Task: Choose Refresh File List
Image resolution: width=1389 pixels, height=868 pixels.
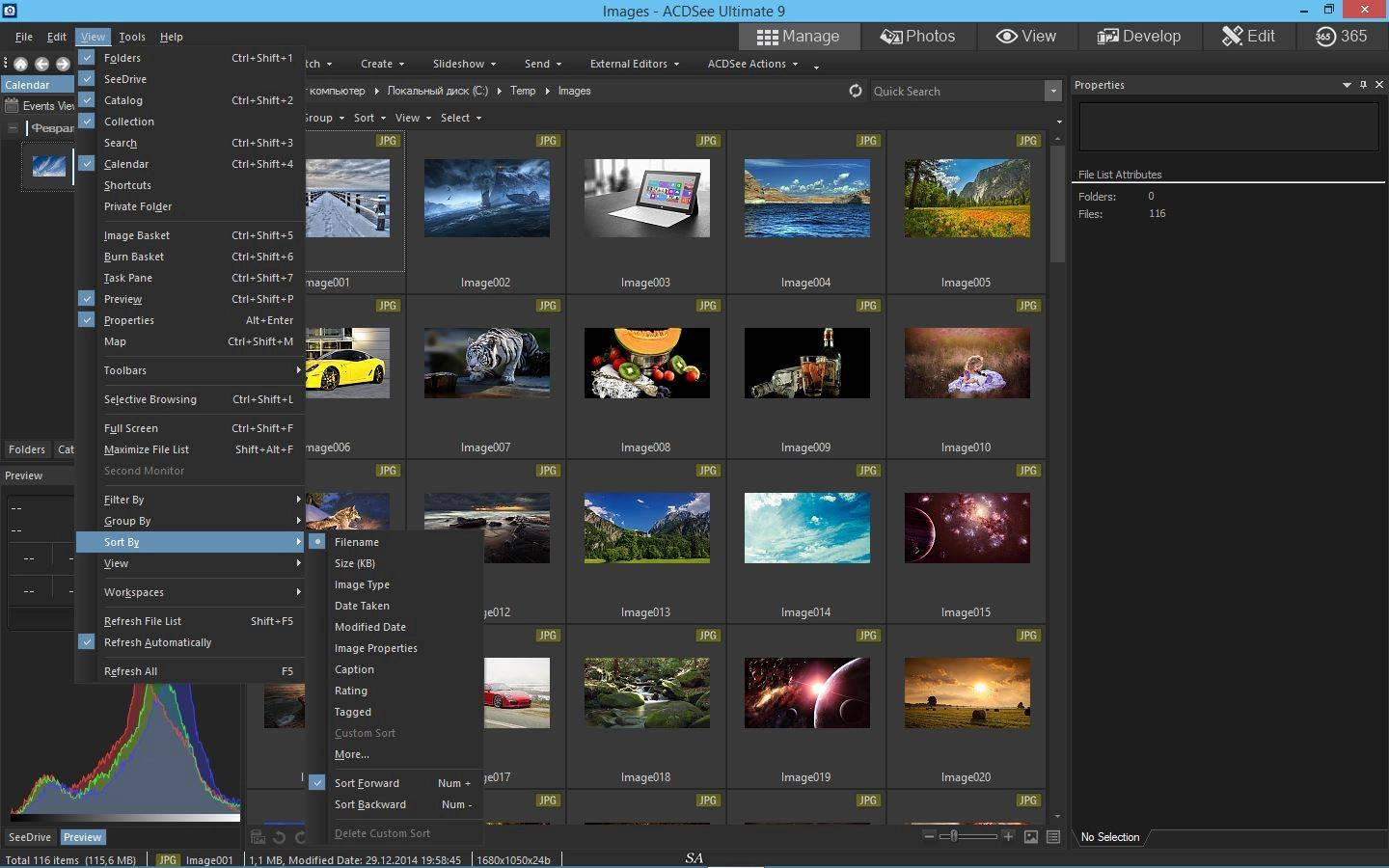Action: (191, 621)
